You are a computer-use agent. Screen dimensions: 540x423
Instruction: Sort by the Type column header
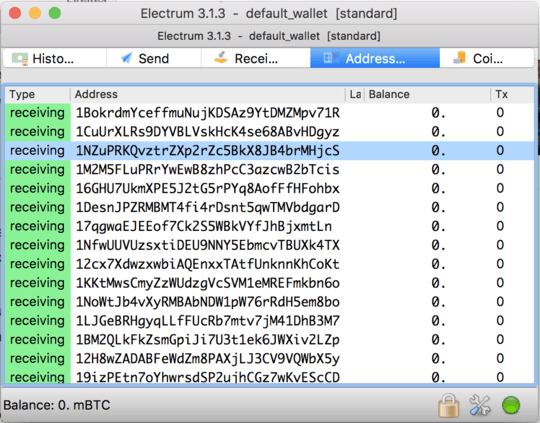point(37,94)
